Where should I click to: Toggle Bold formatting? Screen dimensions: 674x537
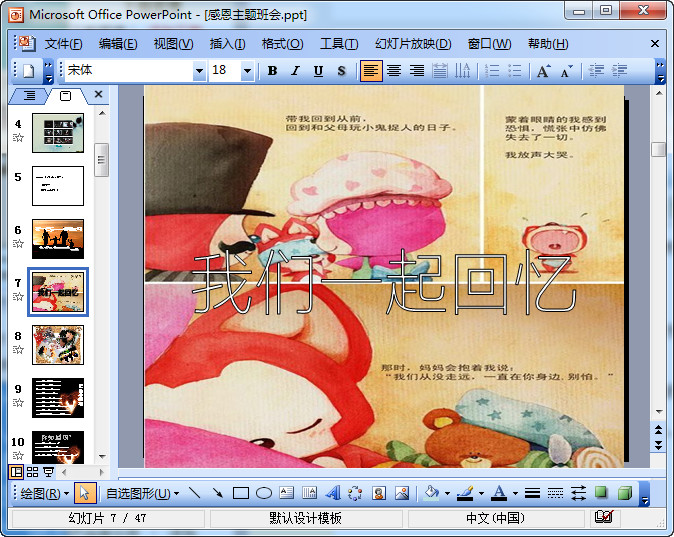coord(272,71)
